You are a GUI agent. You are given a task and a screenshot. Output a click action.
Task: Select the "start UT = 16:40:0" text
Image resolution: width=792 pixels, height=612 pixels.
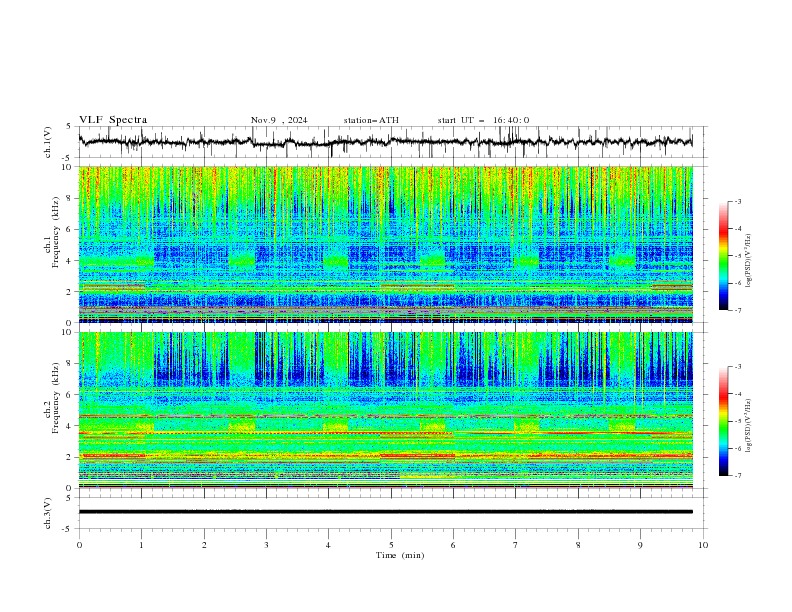(x=483, y=120)
